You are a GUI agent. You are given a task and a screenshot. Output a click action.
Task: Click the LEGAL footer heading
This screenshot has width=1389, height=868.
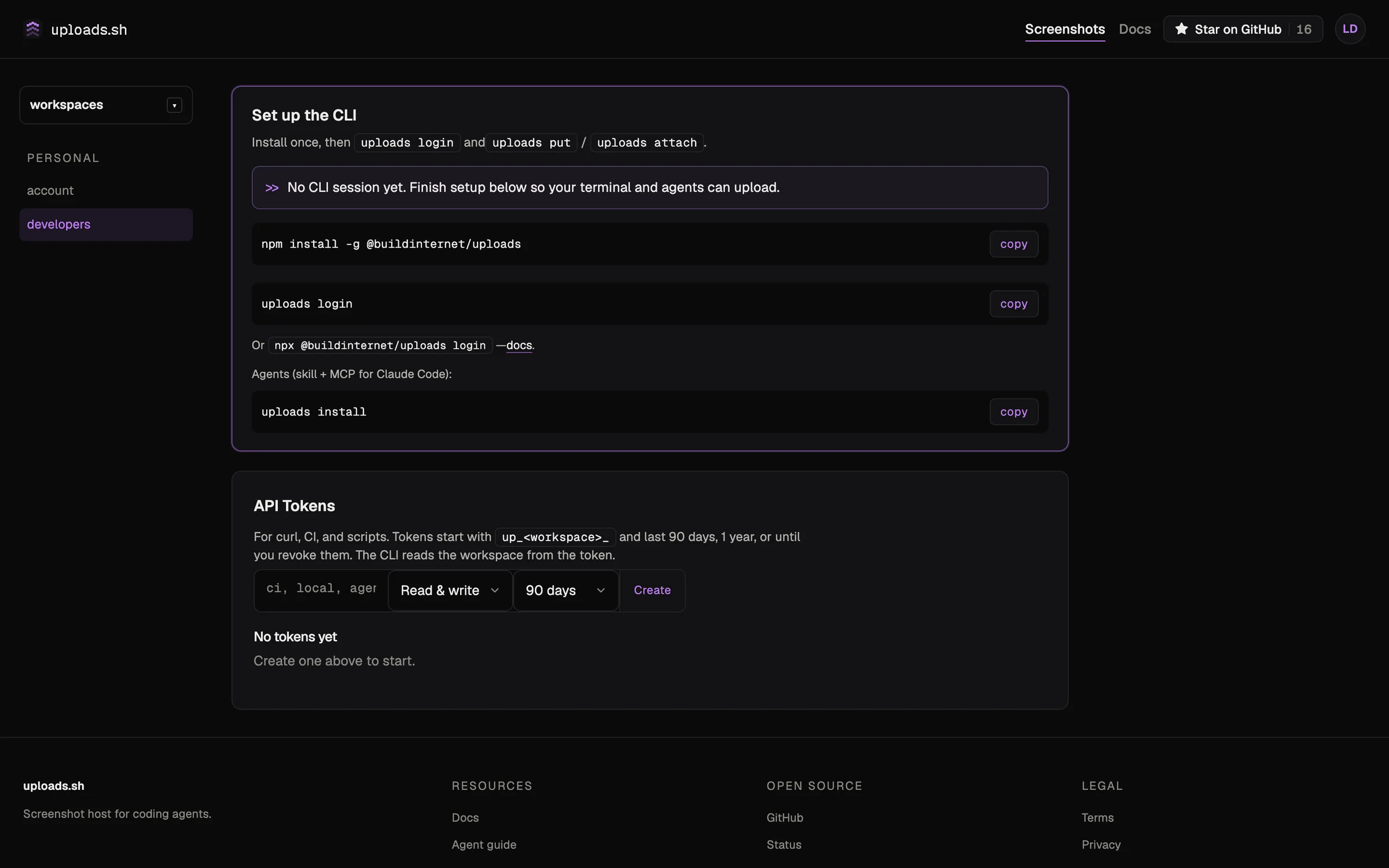click(x=1102, y=786)
